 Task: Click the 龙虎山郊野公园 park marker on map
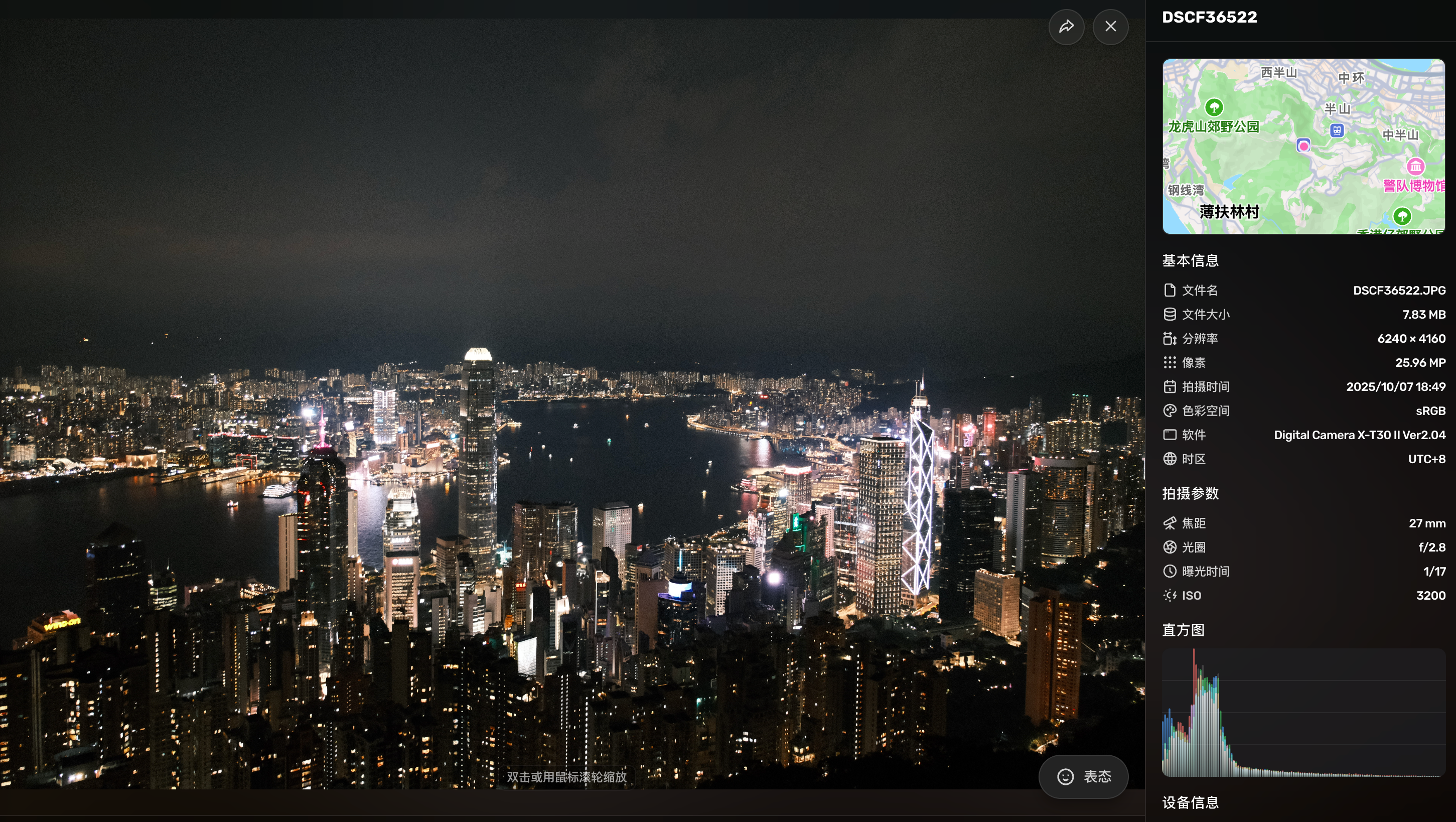(x=1214, y=106)
